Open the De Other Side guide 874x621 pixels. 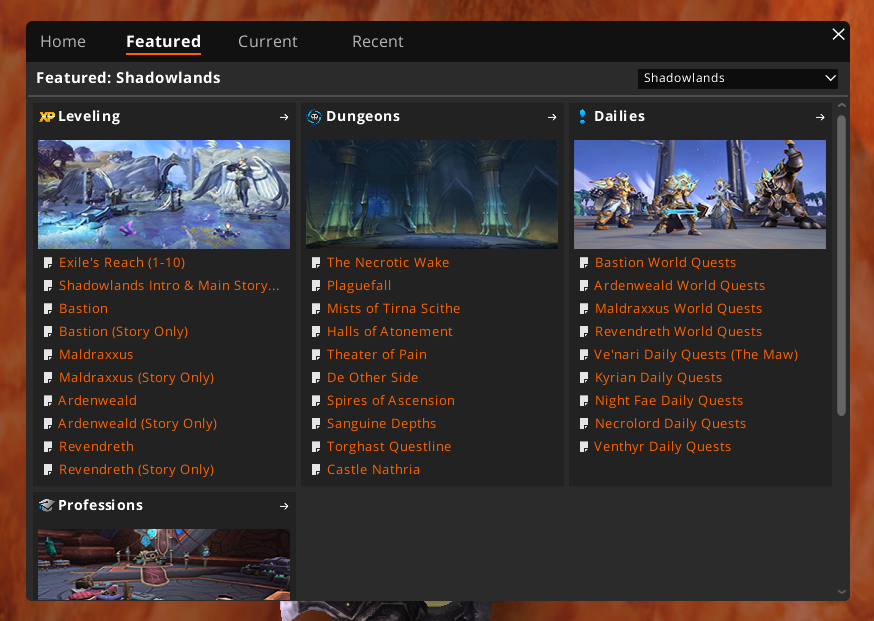(x=372, y=377)
